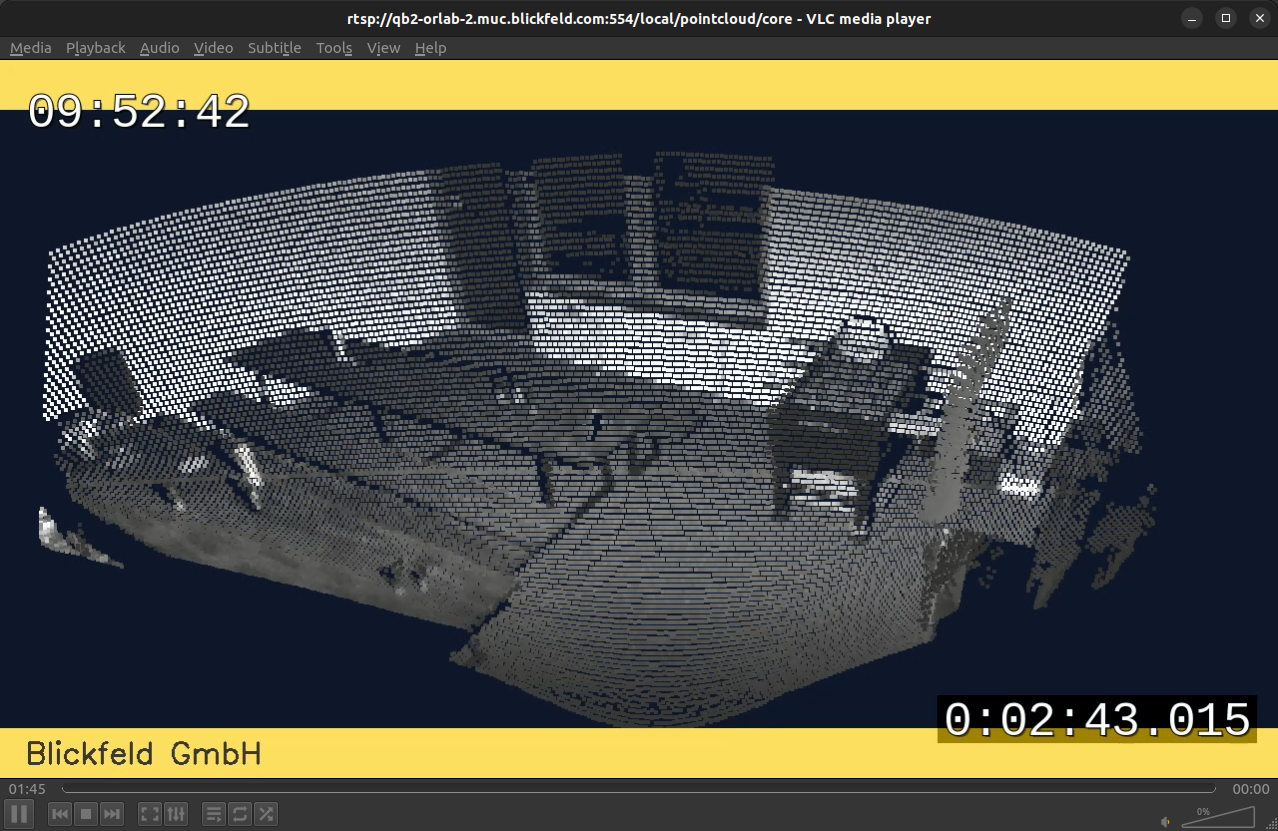
Task: Stop playback with the stop button
Action: pos(86,814)
